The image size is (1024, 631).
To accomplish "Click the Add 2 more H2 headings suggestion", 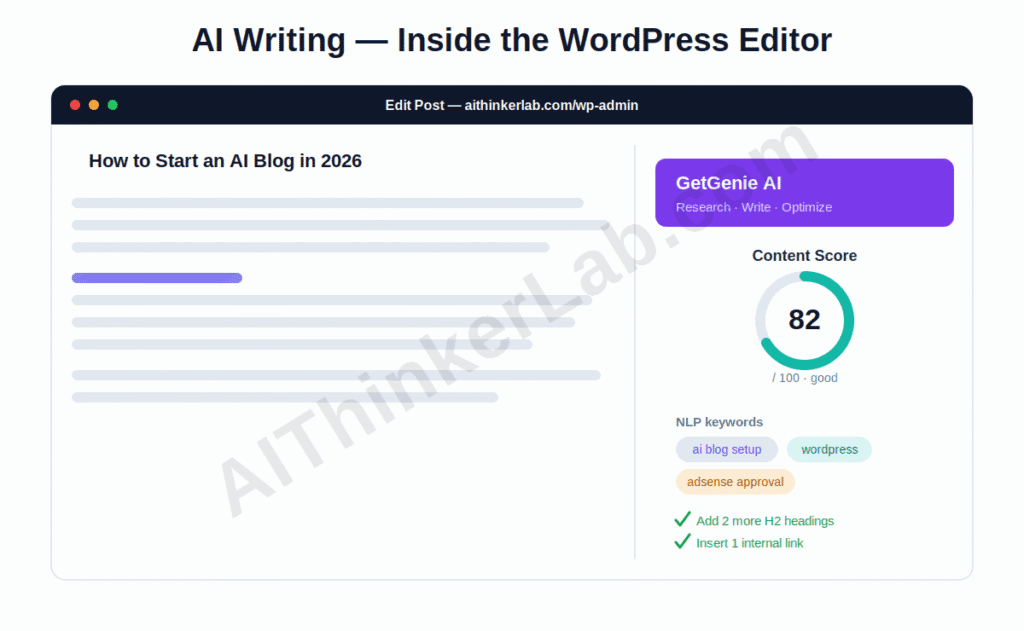I will pyautogui.click(x=765, y=521).
